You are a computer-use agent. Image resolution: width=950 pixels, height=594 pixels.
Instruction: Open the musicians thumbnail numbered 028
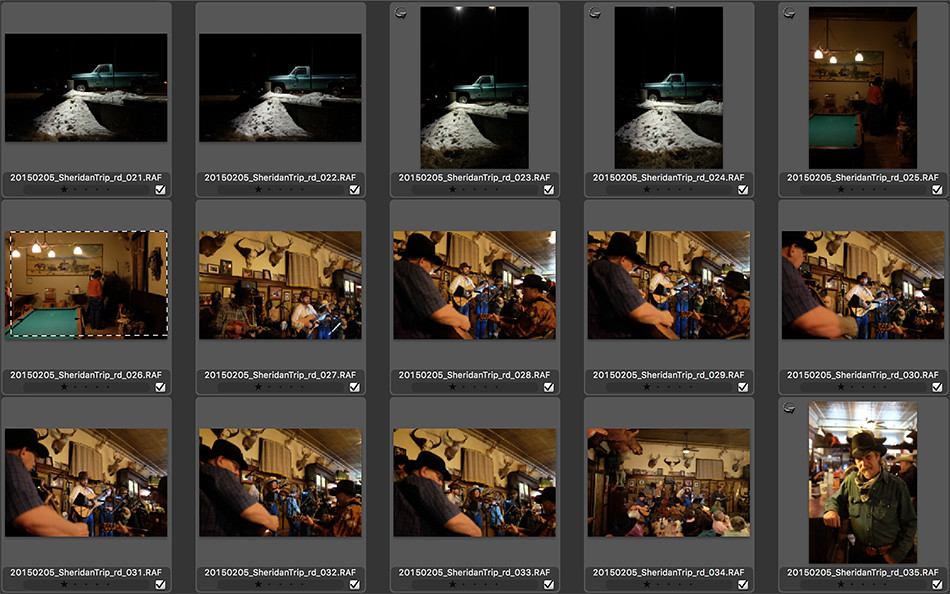click(474, 285)
